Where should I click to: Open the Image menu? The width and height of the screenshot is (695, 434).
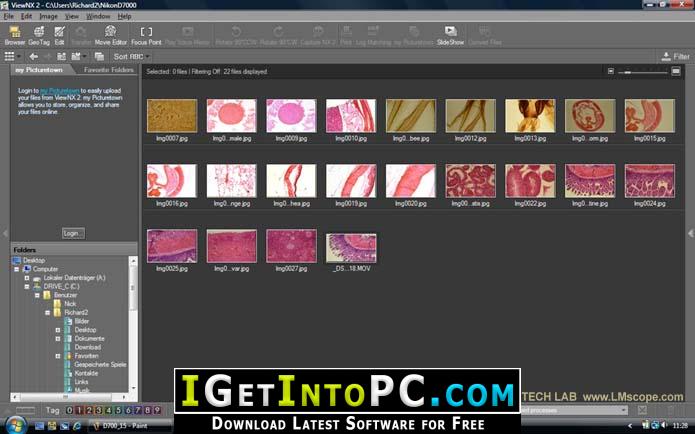pyautogui.click(x=48, y=16)
